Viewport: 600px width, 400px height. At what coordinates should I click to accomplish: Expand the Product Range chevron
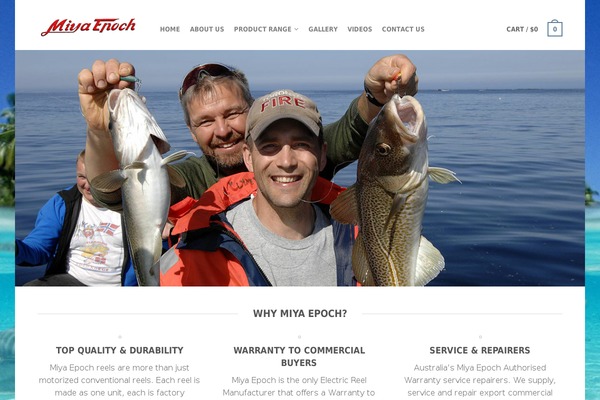pyautogui.click(x=297, y=29)
